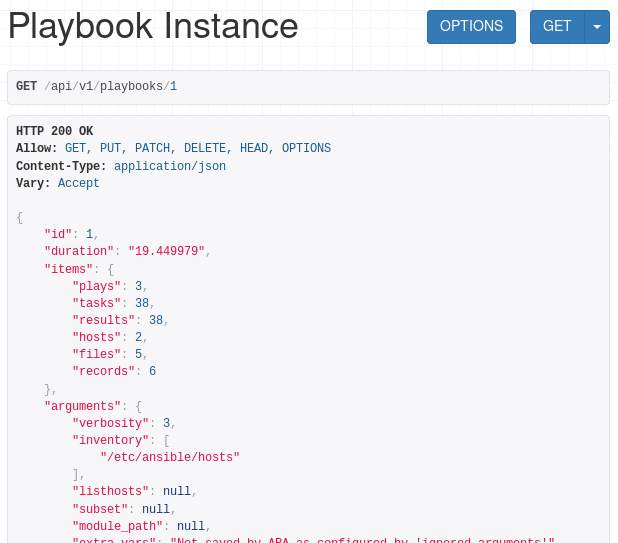Viewport: 618px width, 543px height.
Task: Click the Allow header methods list
Action: point(197,148)
